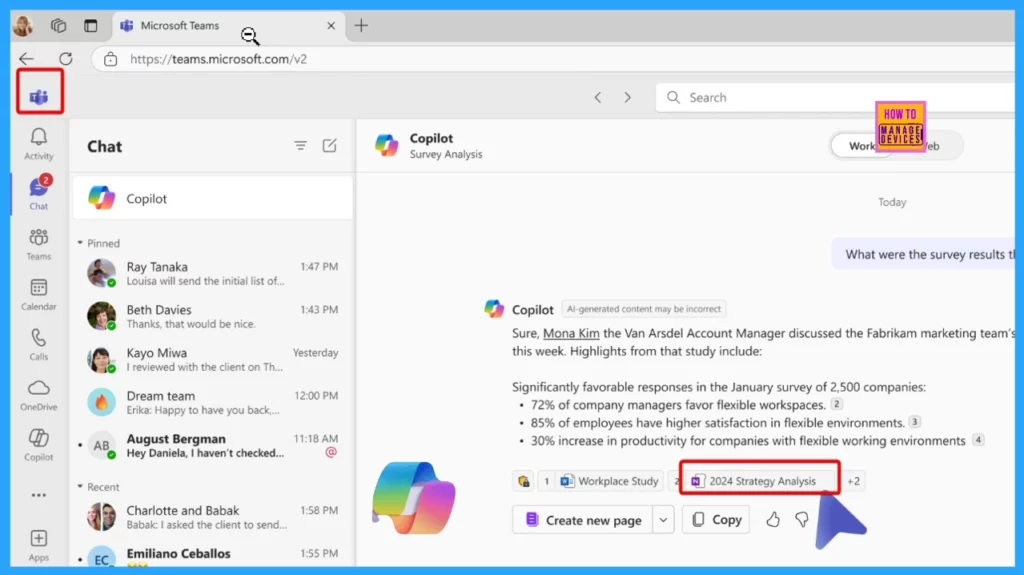Screen dimensions: 1024x575
Task: Open chat with Ray Tanaka
Action: 213,273
